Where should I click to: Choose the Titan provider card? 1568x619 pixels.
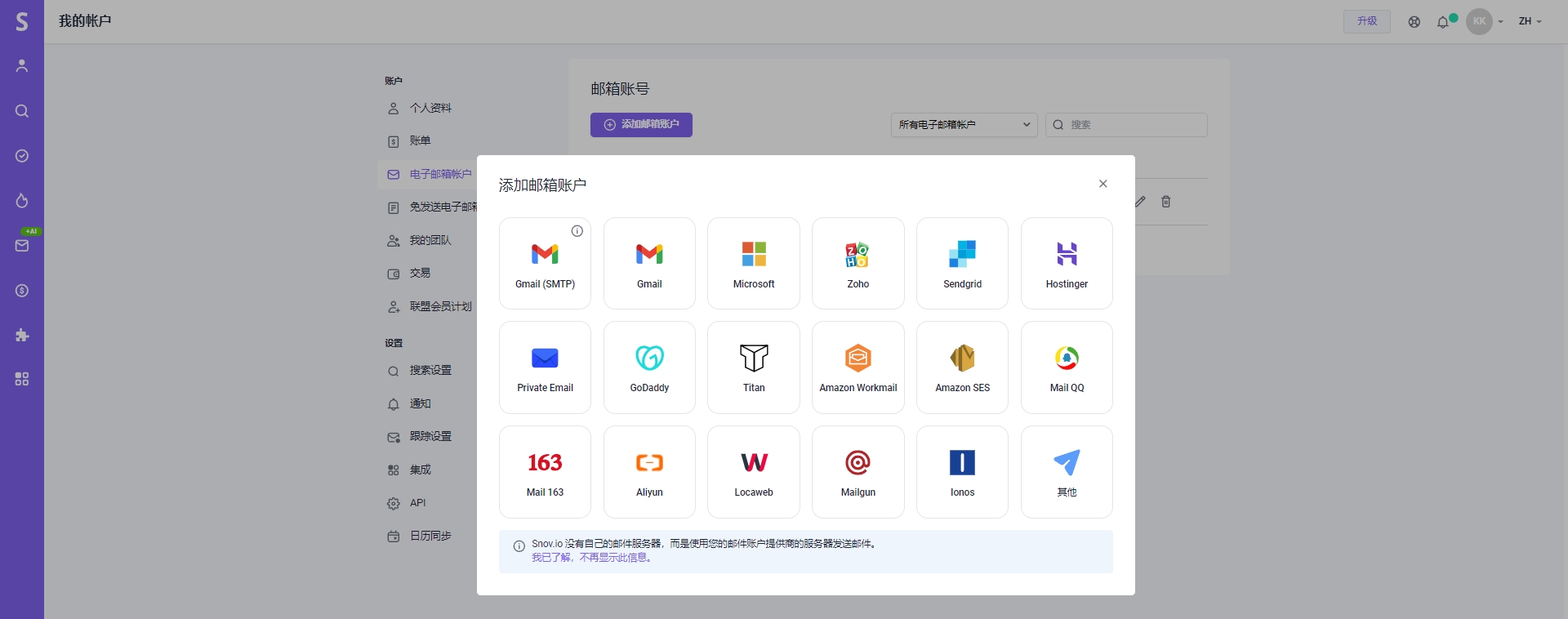754,367
